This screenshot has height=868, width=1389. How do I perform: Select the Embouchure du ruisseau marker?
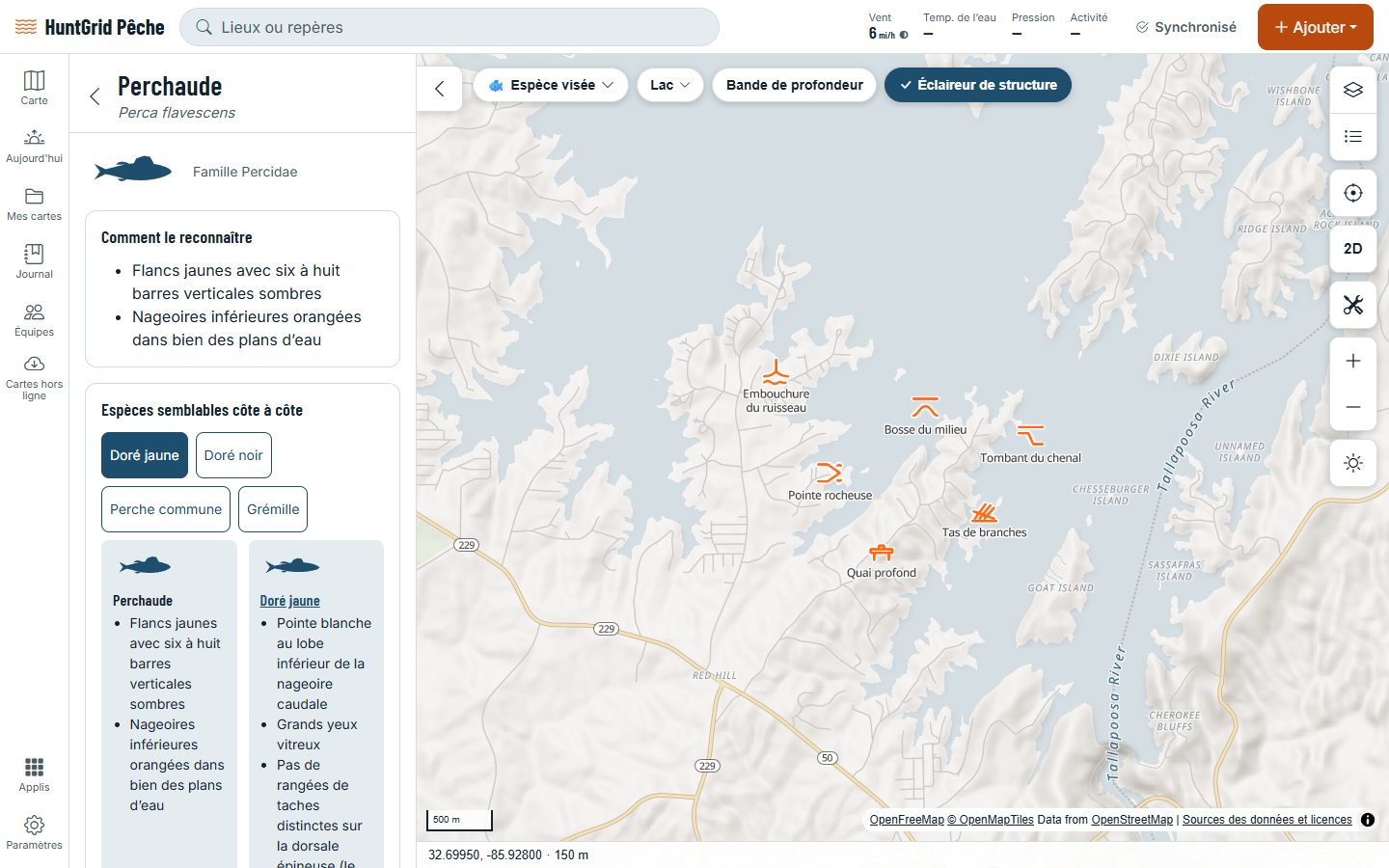776,373
